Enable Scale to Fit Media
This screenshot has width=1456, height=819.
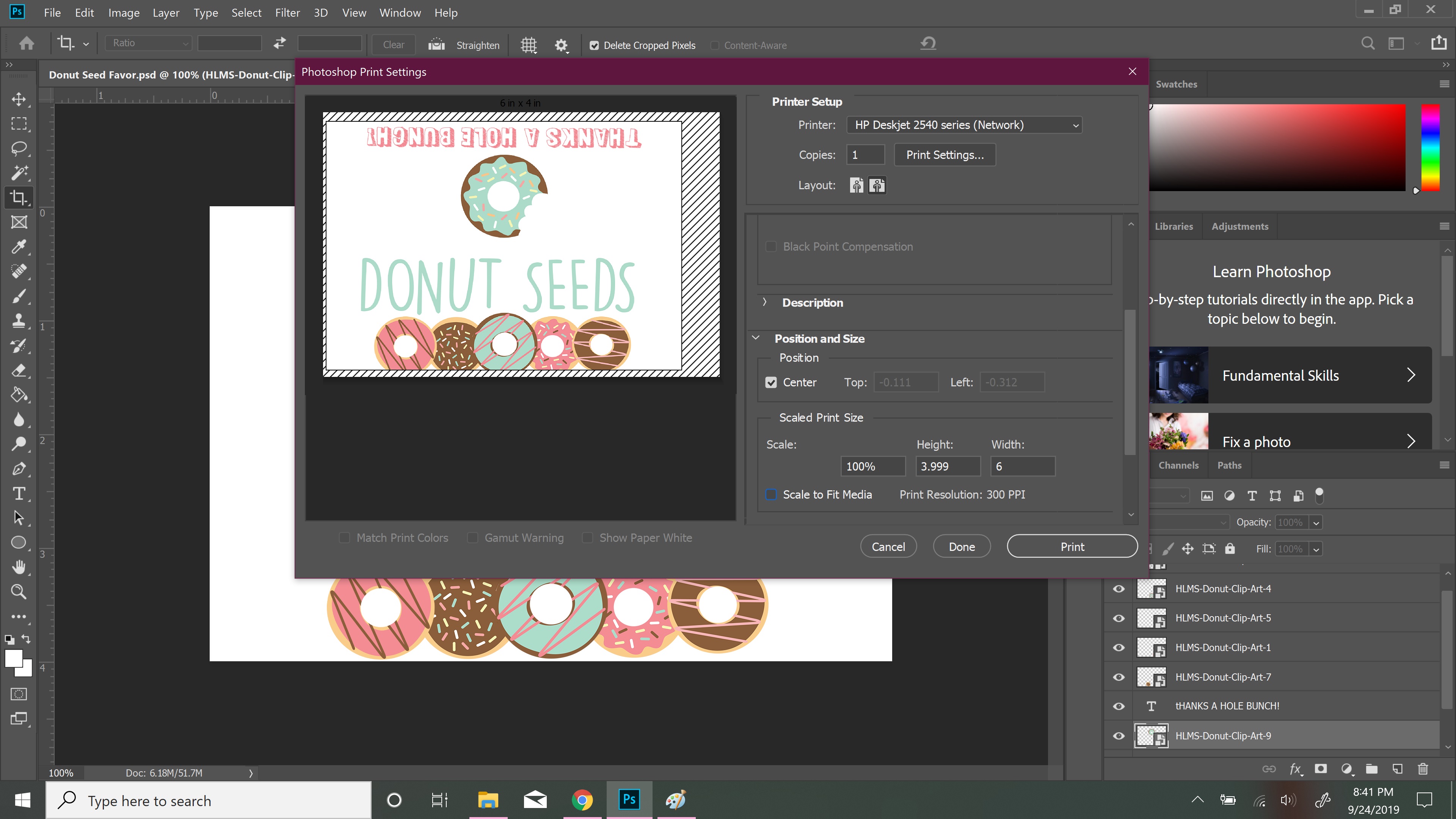tap(771, 494)
